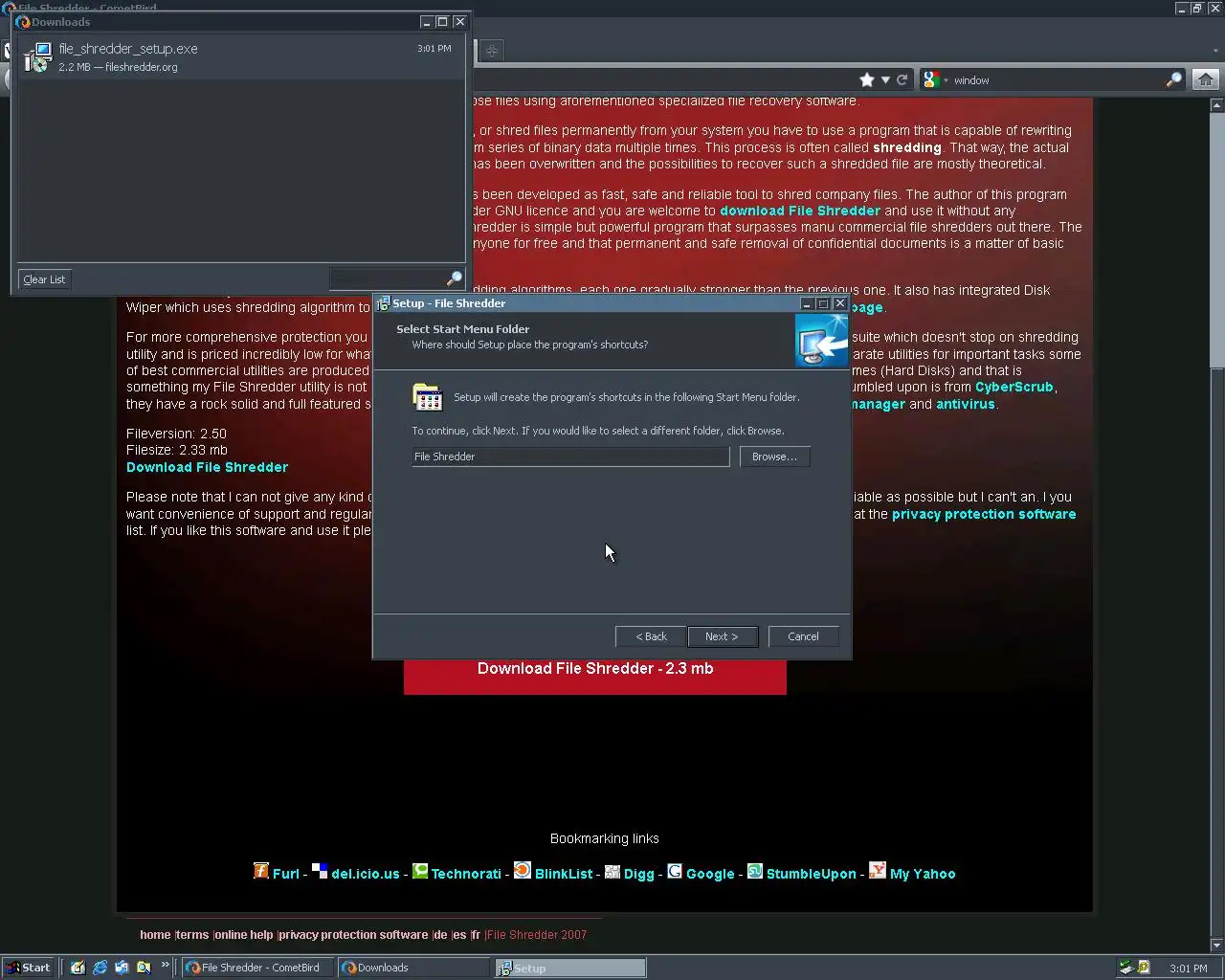
Task: Click the folder search quick launch icon
Action: point(144,968)
